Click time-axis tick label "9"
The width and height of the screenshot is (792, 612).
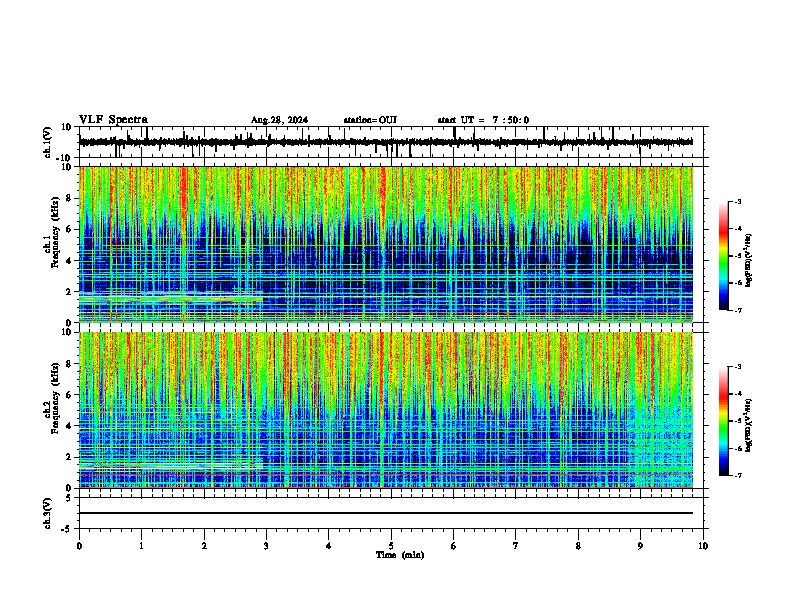click(640, 546)
